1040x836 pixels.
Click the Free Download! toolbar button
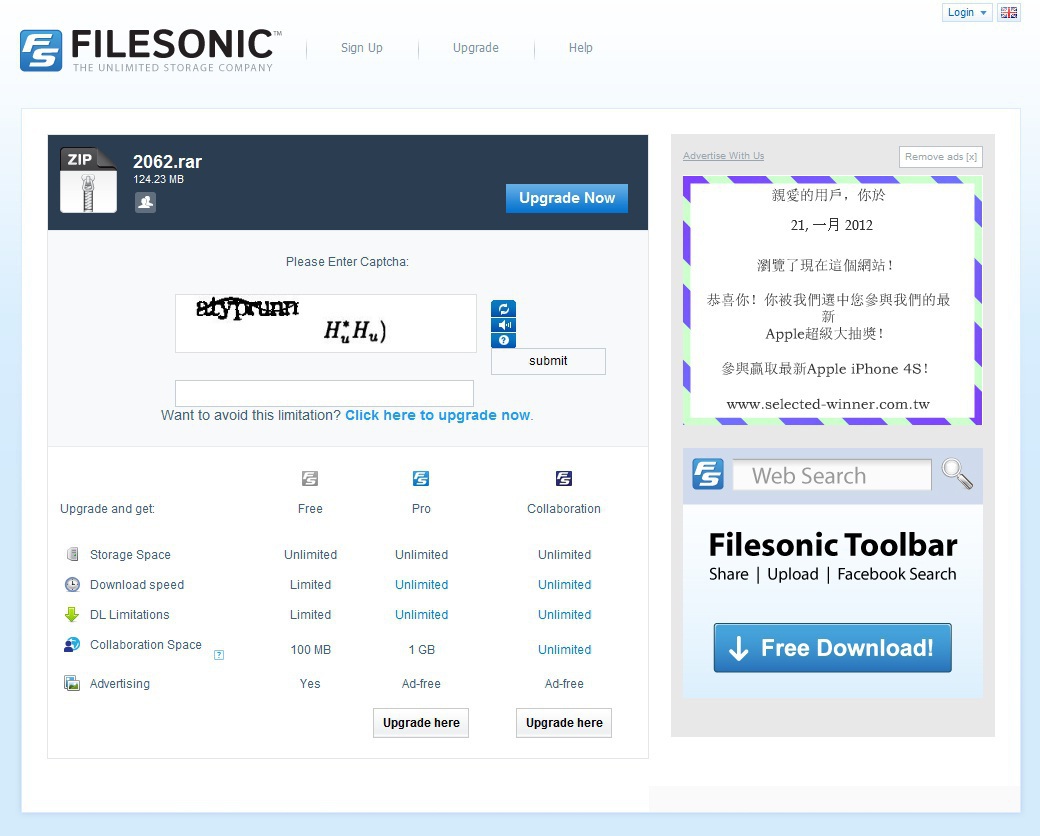point(832,648)
